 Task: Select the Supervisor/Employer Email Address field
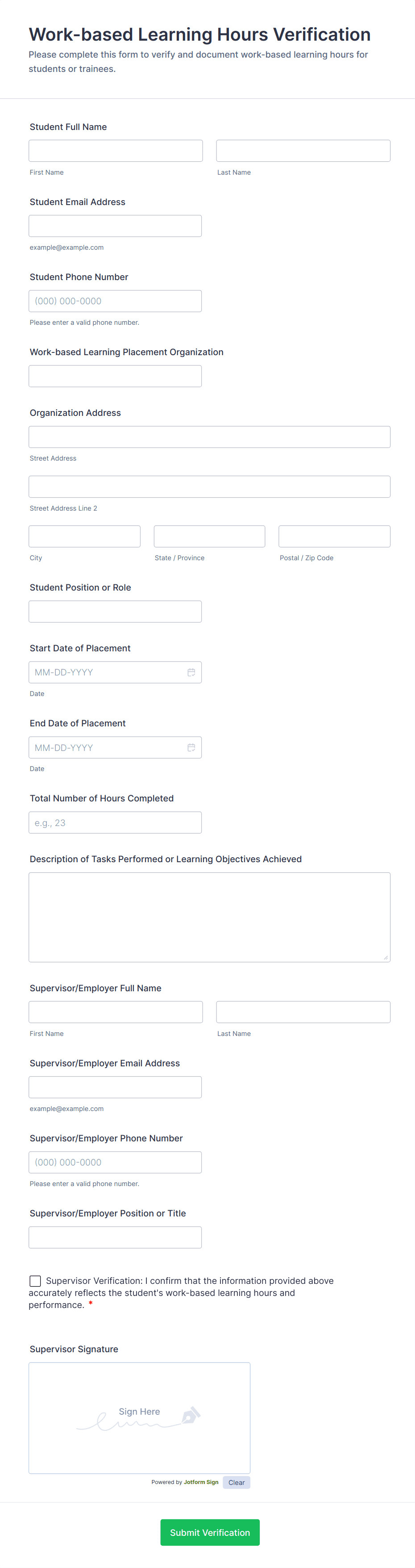[x=115, y=1087]
